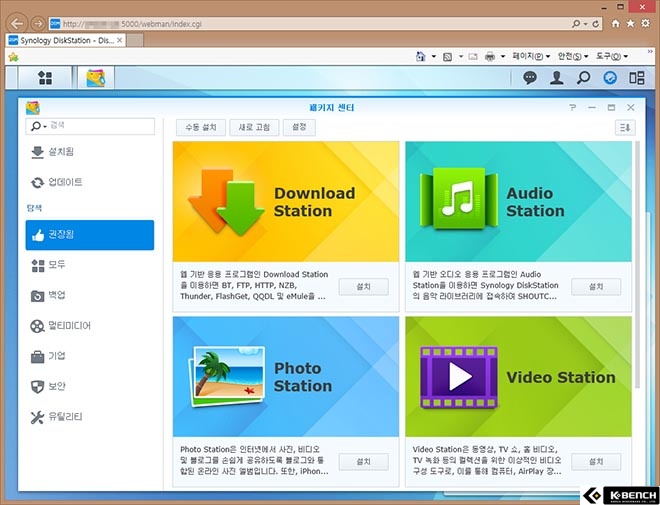
Task: Select the 멀티미디어 (Multimedia) sidebar category
Action: (x=90, y=326)
